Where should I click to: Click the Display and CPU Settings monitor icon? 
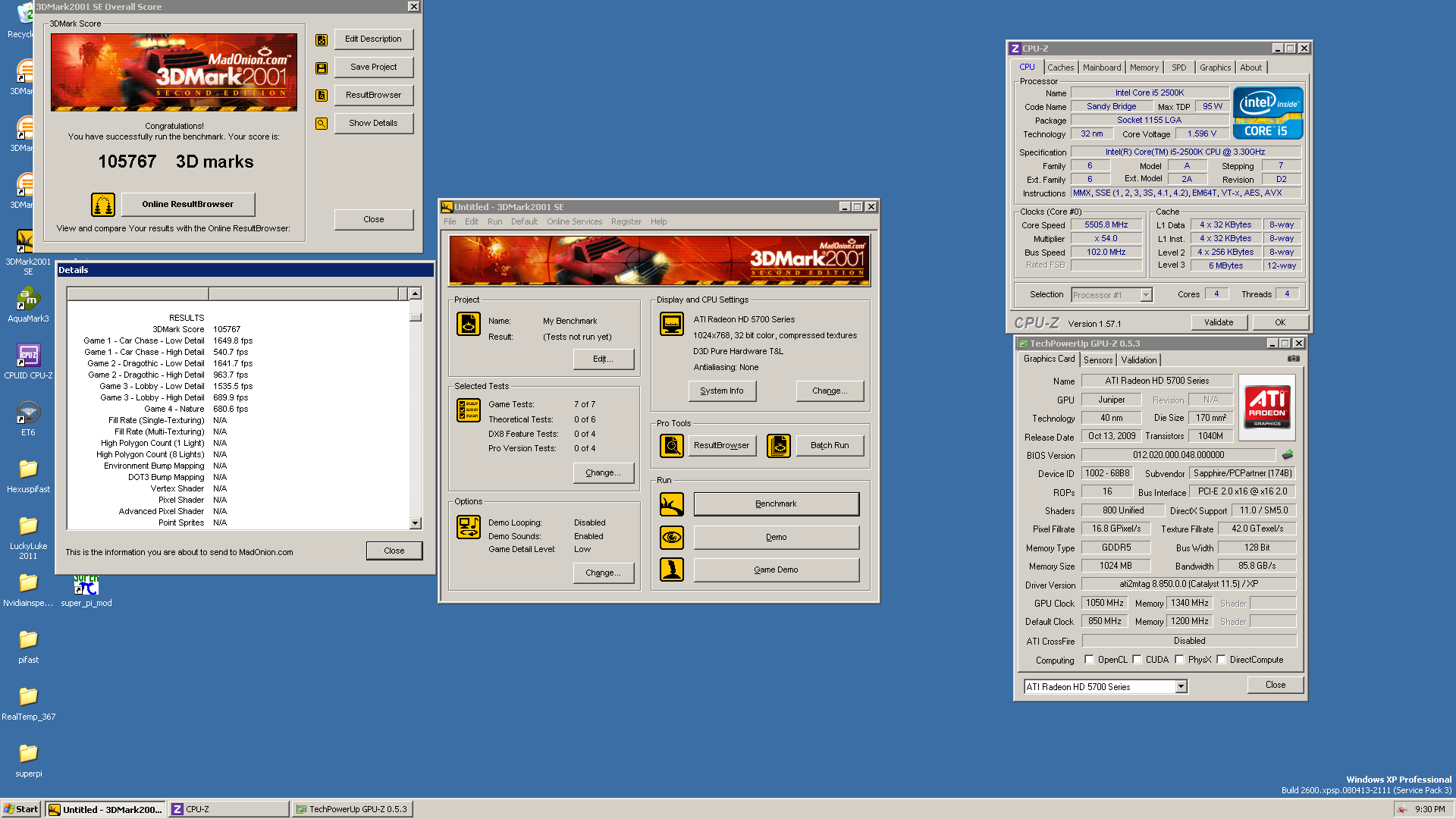click(672, 324)
